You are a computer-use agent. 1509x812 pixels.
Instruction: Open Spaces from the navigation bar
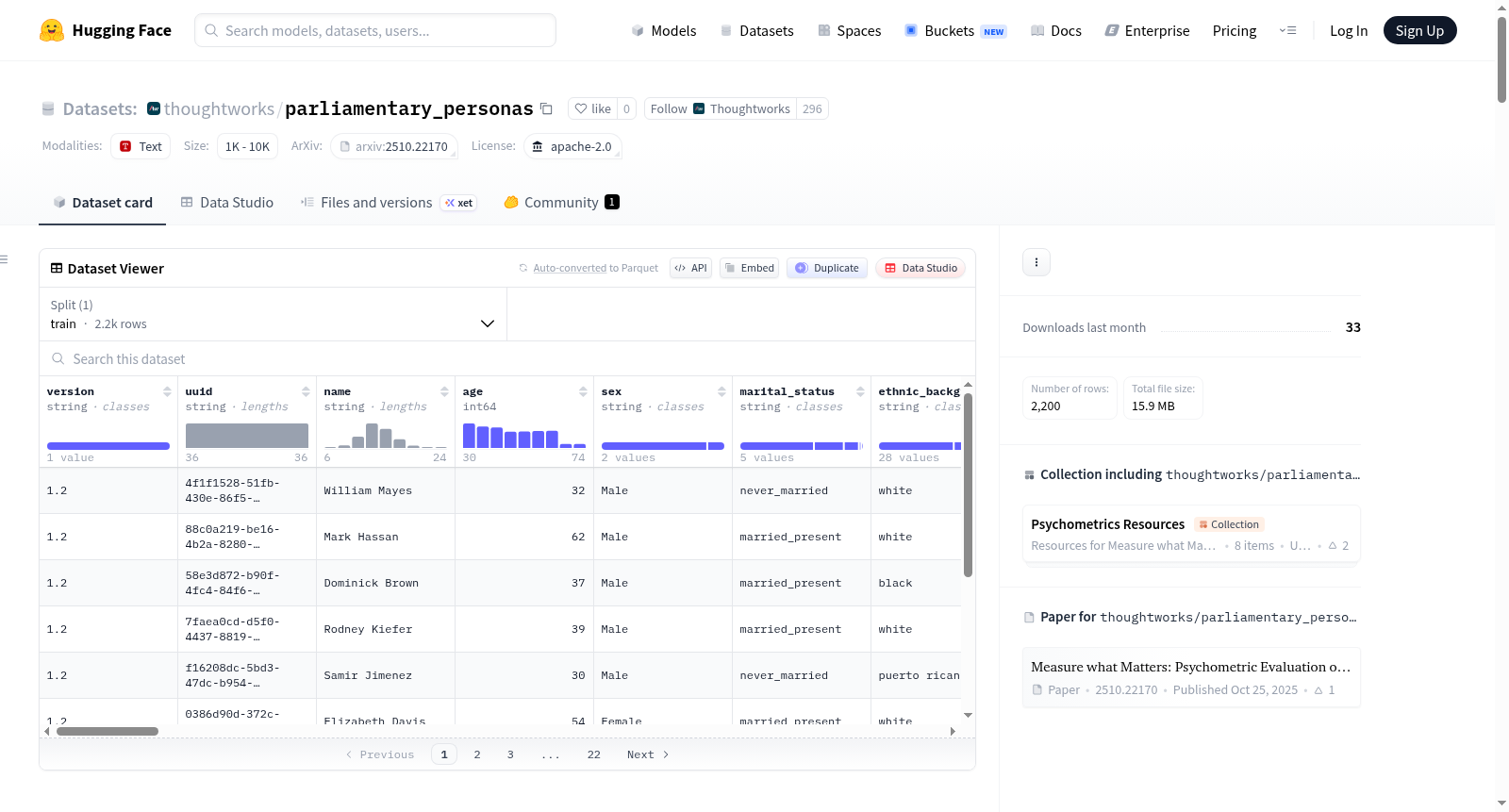[x=849, y=30]
